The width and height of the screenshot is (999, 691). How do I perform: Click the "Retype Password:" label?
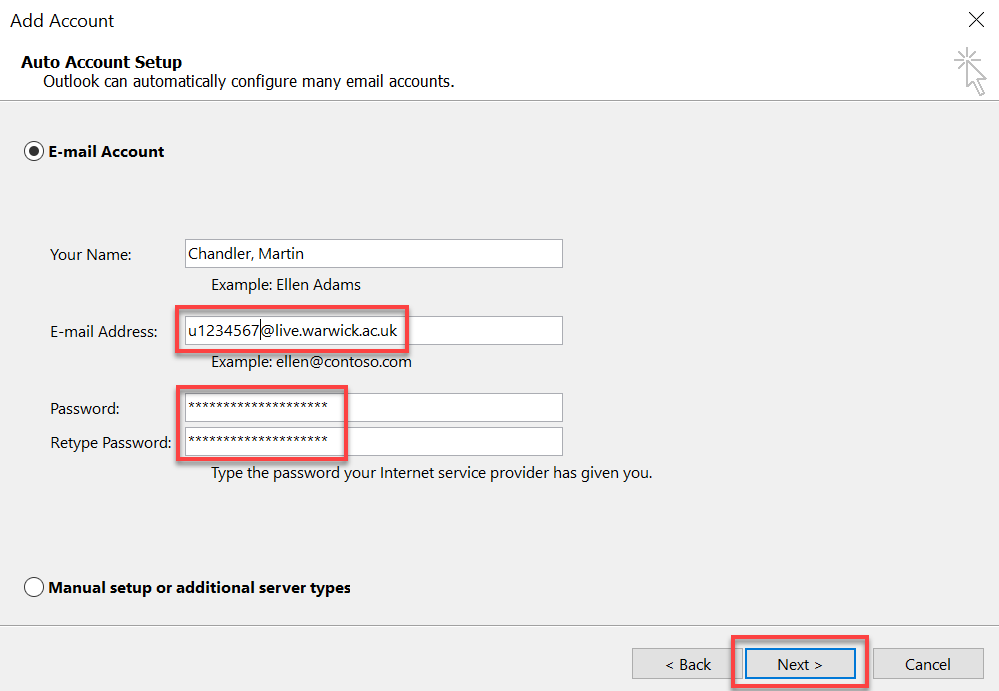[x=111, y=443]
